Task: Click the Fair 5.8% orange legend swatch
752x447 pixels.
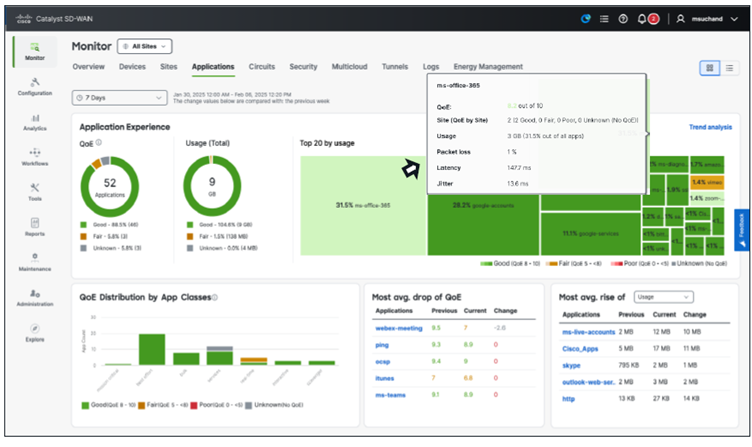Action: [x=83, y=236]
